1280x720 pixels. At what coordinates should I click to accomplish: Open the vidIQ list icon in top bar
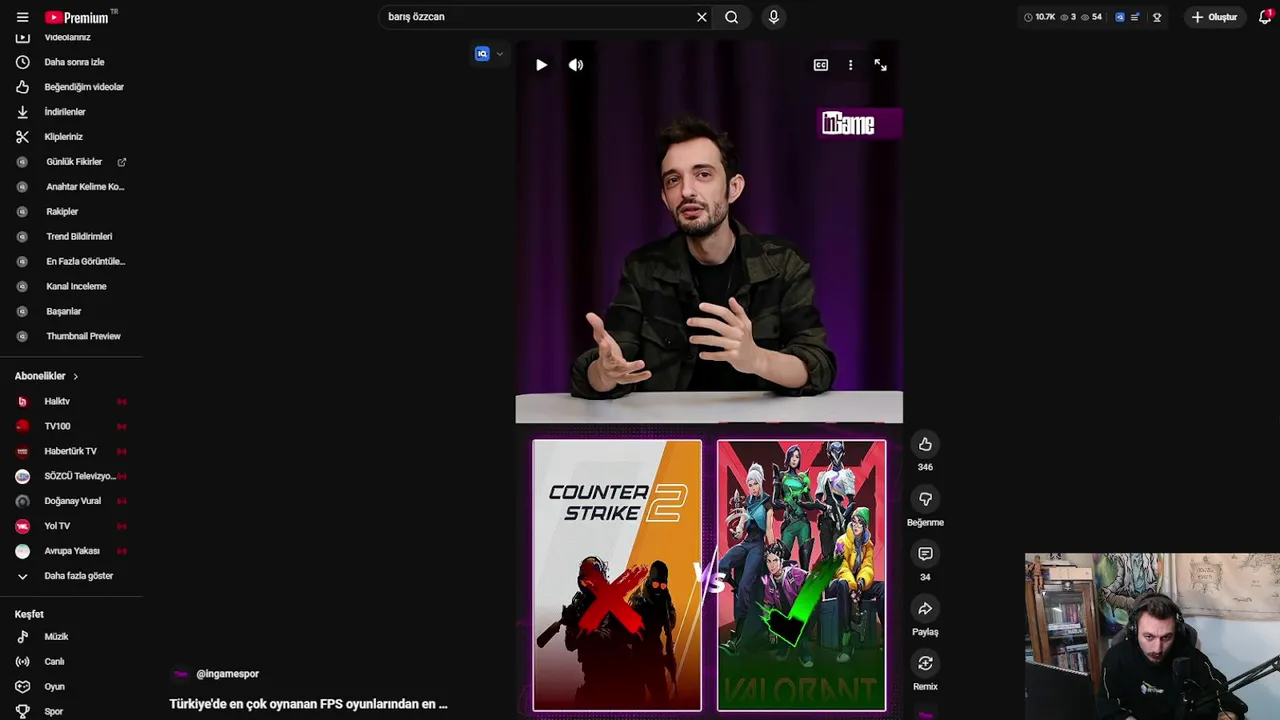tap(1135, 17)
